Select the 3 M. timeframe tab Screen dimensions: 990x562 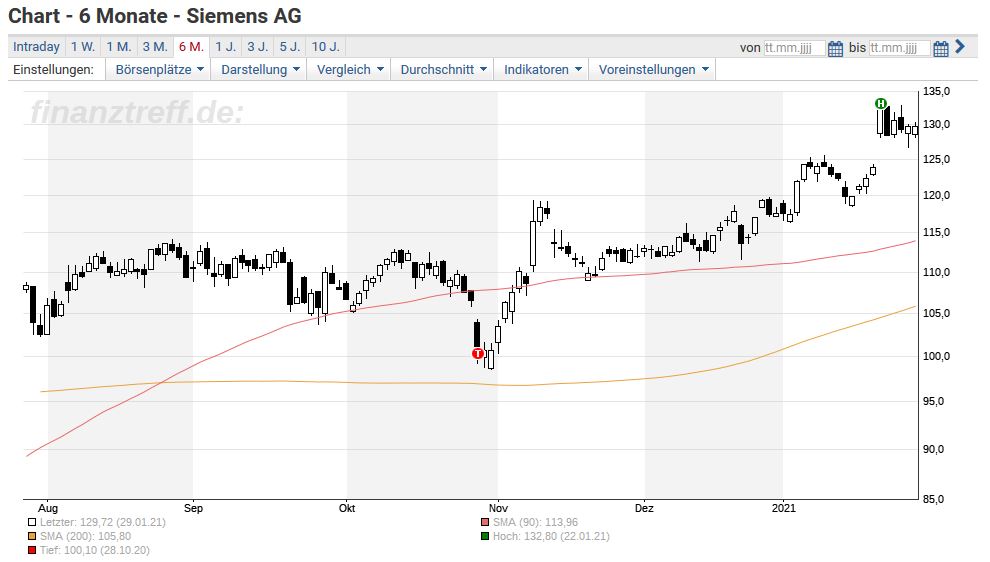point(155,47)
